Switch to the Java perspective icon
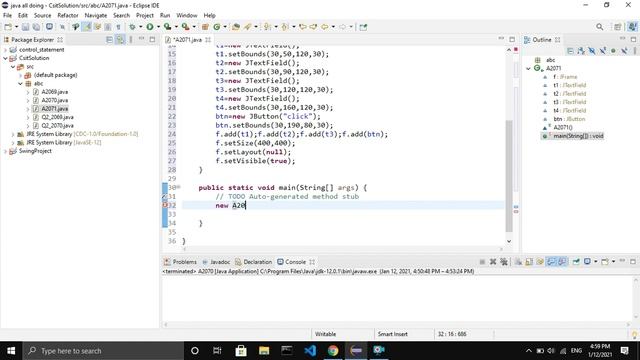This screenshot has height=360, width=640. pyautogui.click(x=632, y=27)
